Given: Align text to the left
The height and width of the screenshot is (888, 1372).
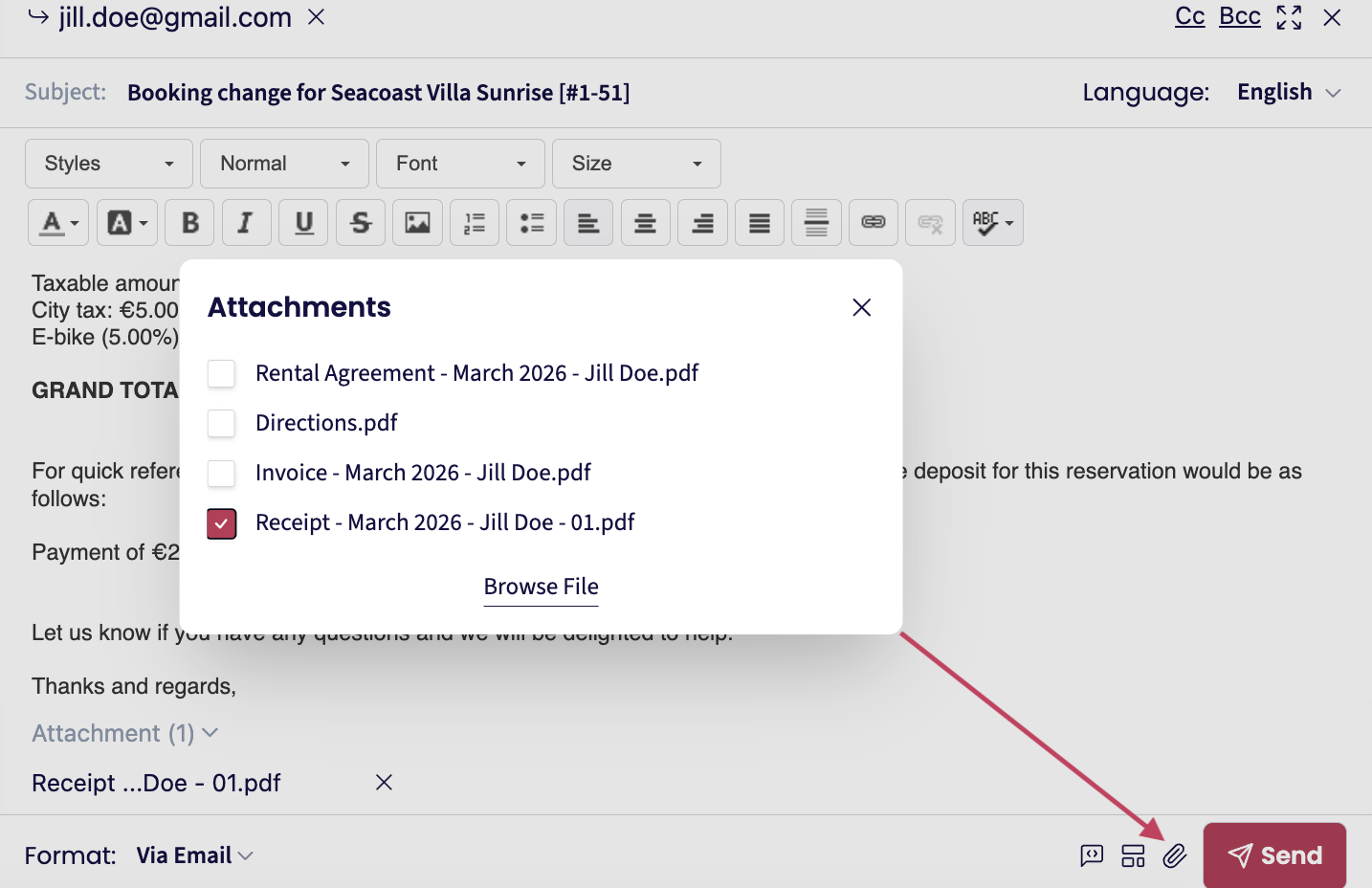Looking at the screenshot, I should click(588, 223).
